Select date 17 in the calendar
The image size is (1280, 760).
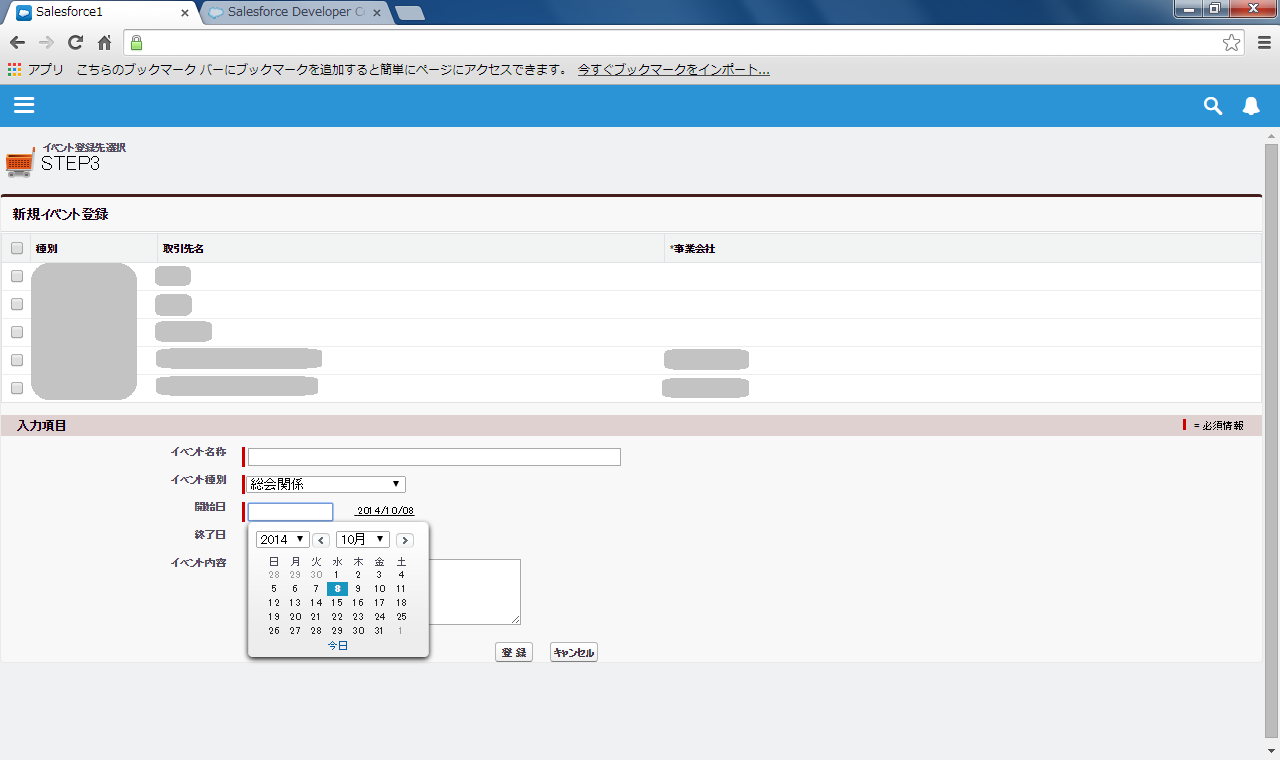tap(379, 603)
